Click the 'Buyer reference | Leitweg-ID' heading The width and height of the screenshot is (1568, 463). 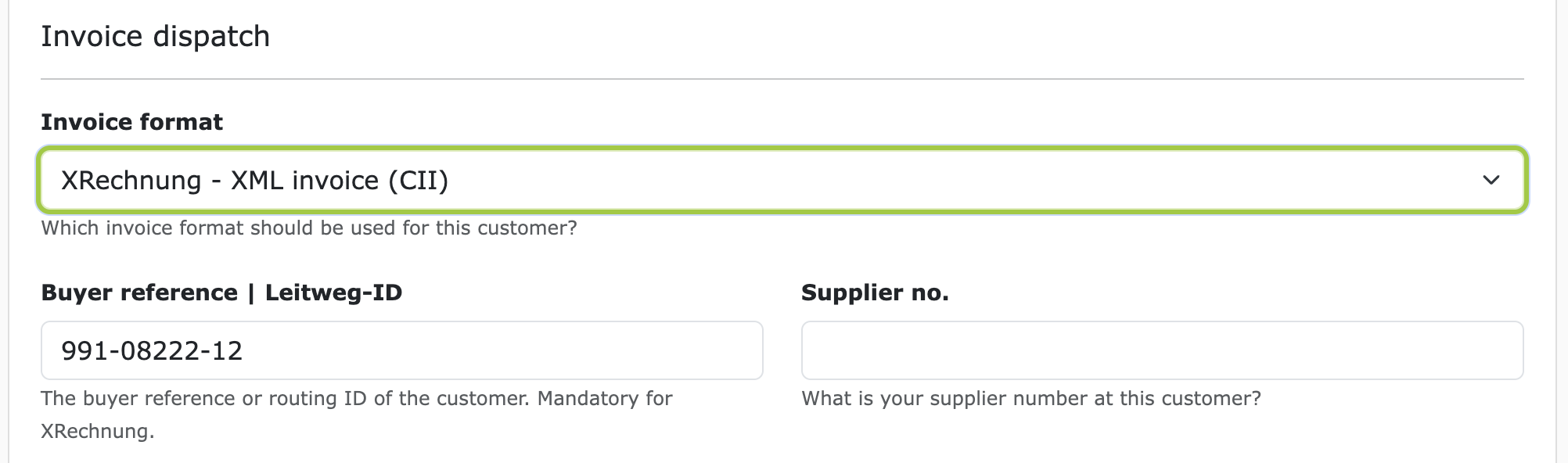click(x=222, y=293)
